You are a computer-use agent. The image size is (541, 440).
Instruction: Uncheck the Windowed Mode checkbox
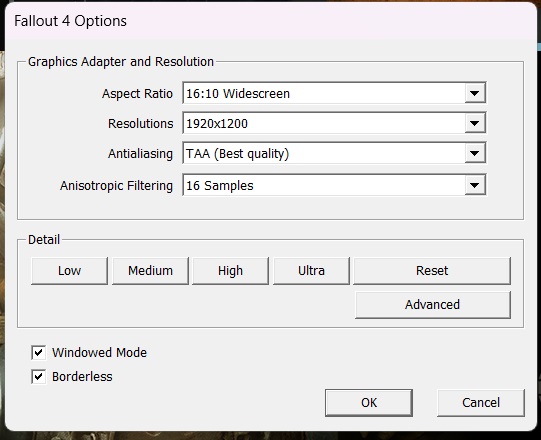[38, 353]
